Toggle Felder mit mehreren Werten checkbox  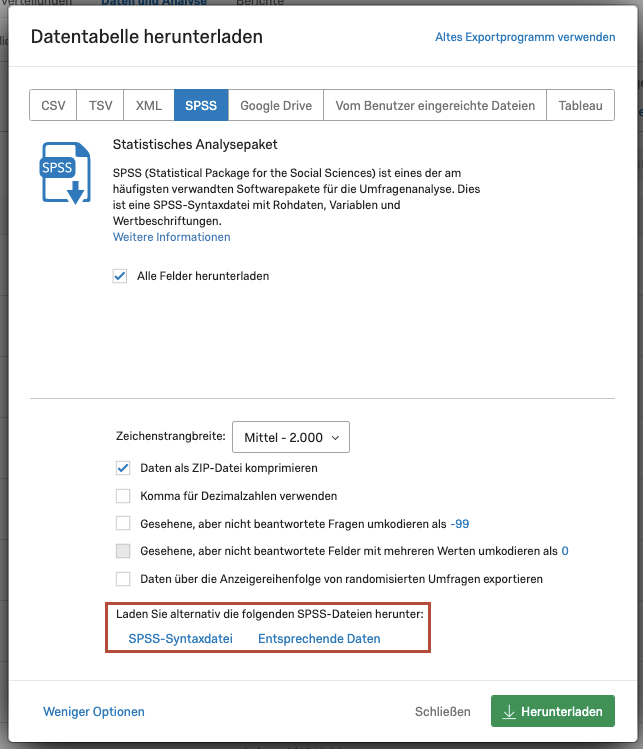pos(123,551)
